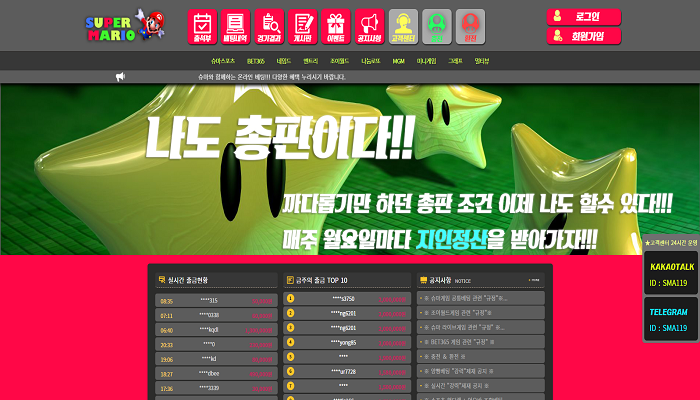Screen dimensions: 700x400
Task: Click the rank 4 badge beside ****yong85
Action: point(291,342)
